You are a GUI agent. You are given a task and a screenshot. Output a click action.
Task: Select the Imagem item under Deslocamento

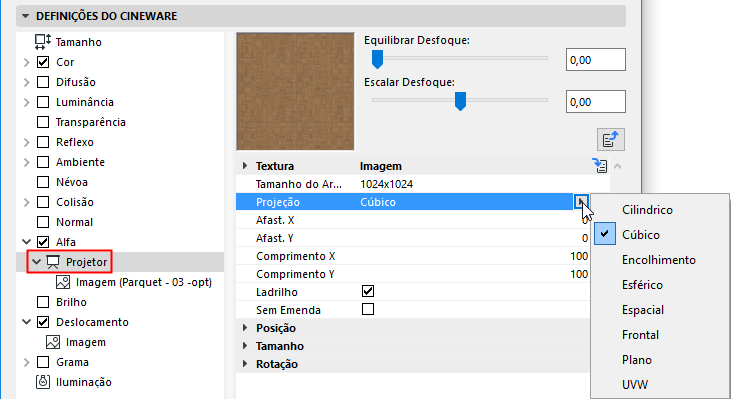point(86,342)
